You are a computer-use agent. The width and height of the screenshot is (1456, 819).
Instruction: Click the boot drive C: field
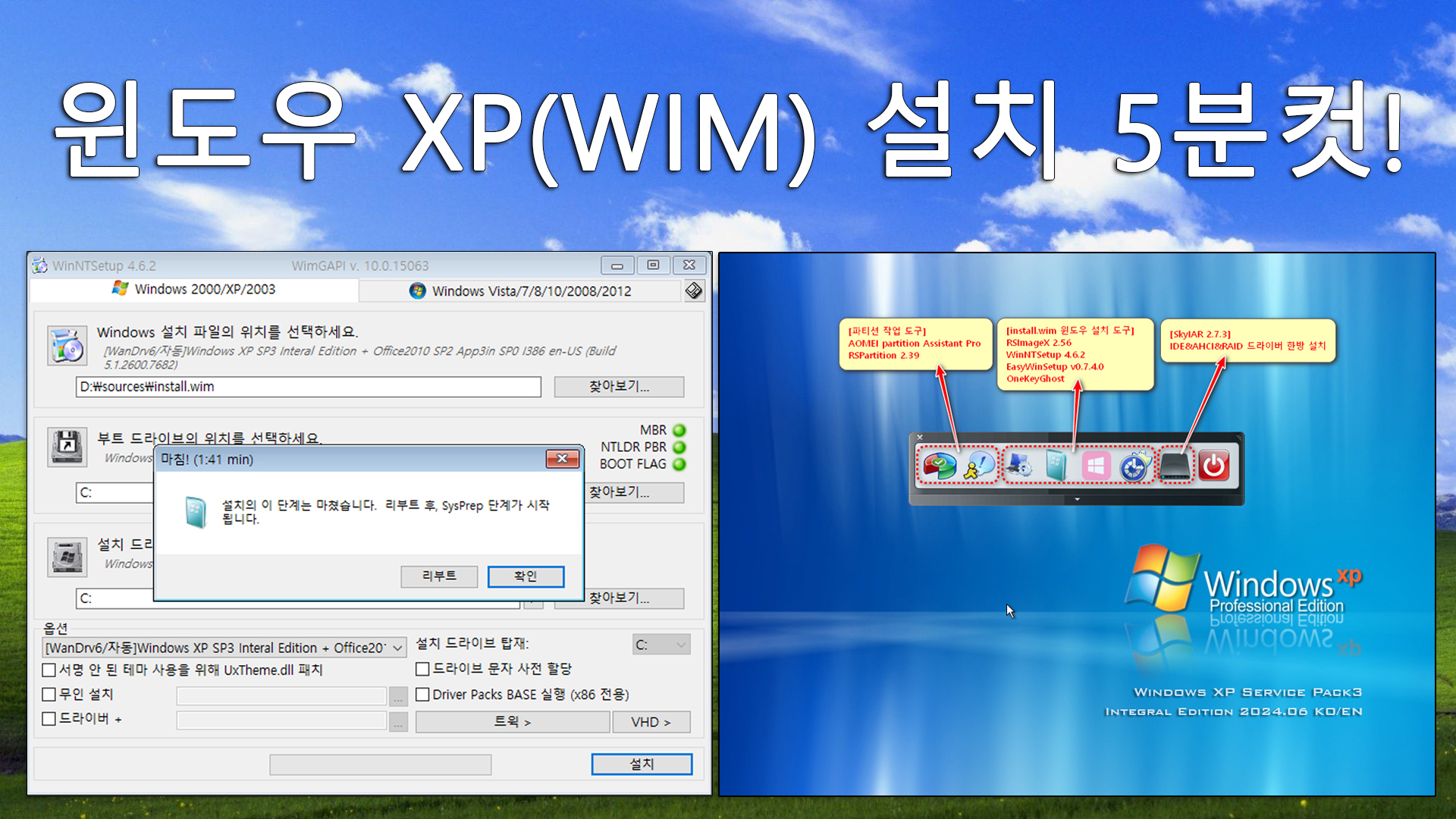(x=115, y=493)
